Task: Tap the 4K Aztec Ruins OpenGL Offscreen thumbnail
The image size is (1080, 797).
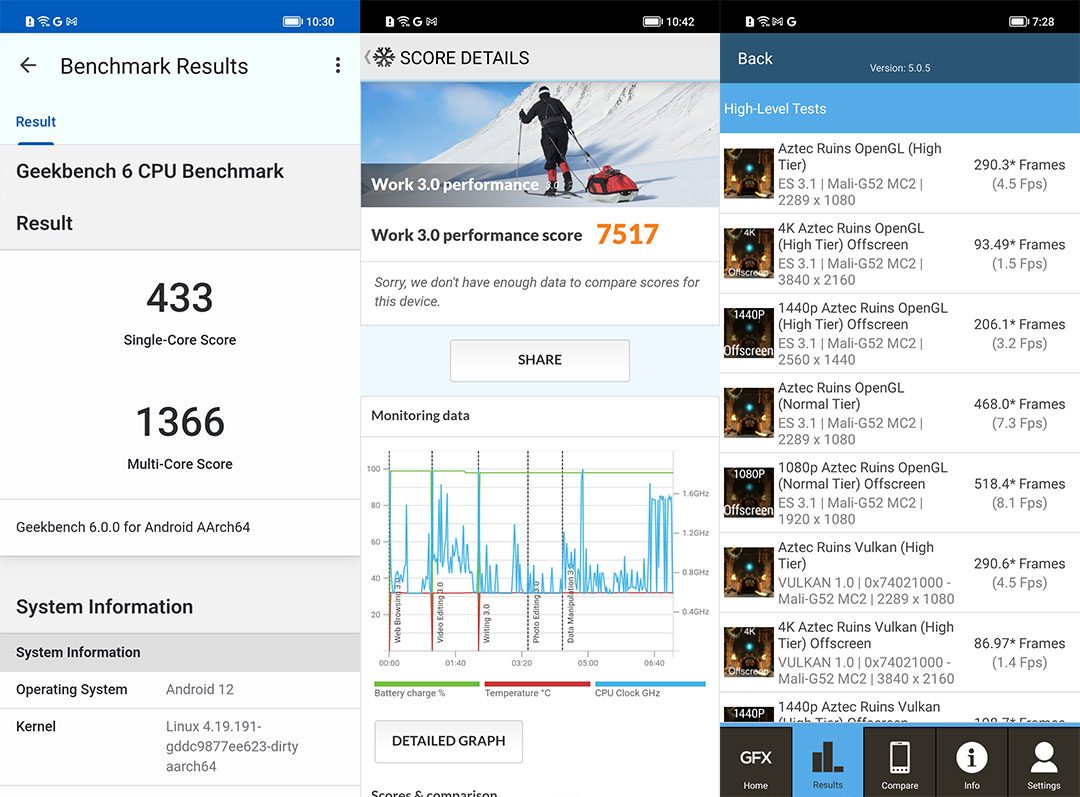Action: pos(749,253)
